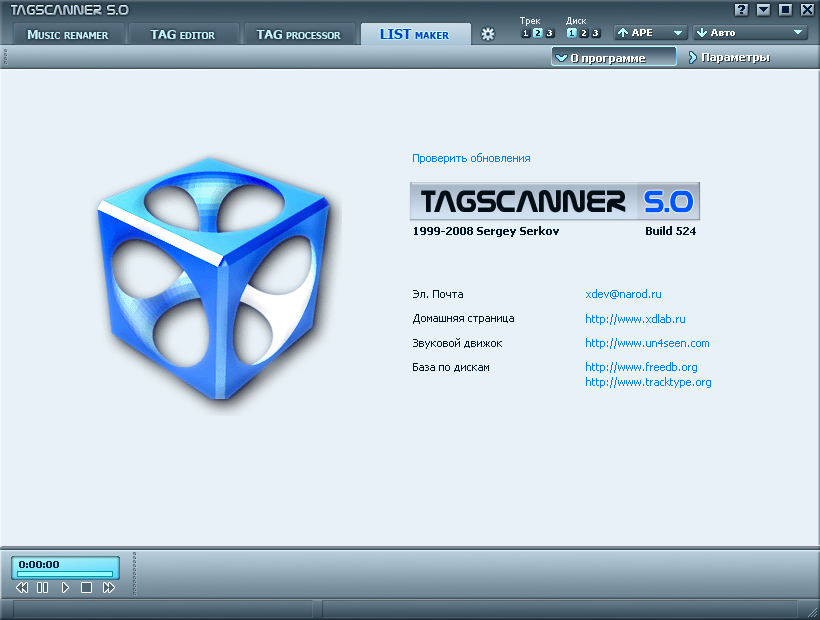This screenshot has width=820, height=620.
Task: Visit the http://www.xdlab.ru homepage link
Action: 635,319
